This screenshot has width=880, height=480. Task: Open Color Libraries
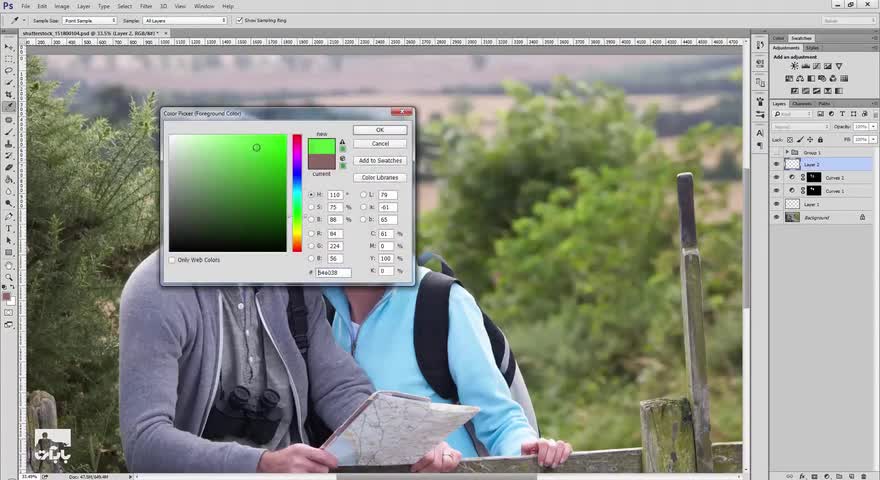coord(380,177)
